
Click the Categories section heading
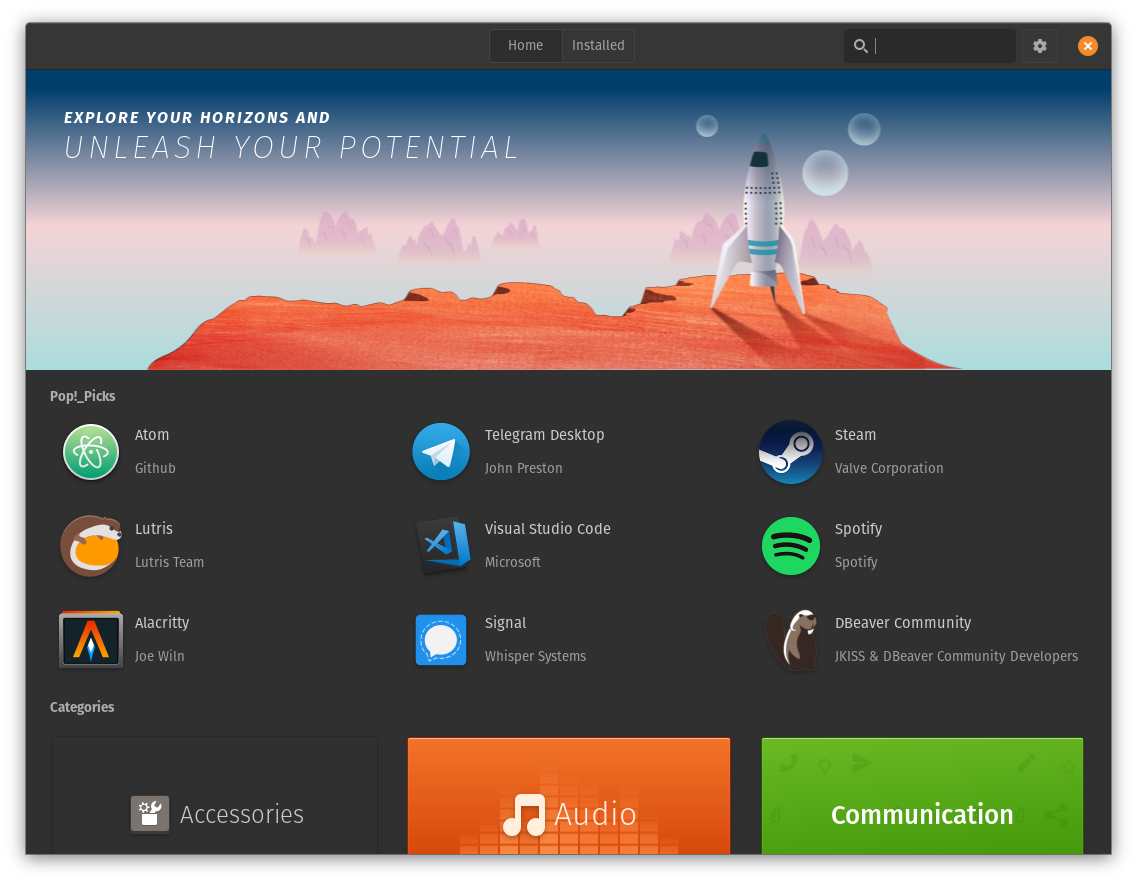tap(82, 707)
